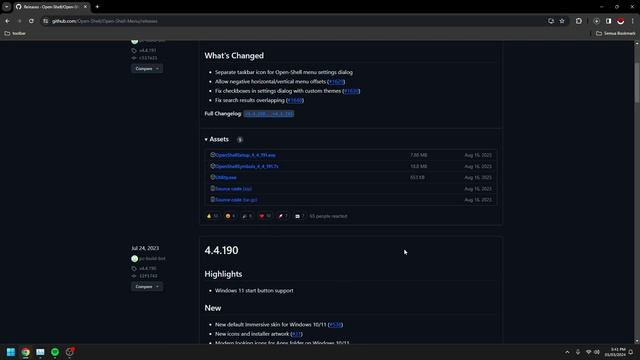Open the 4.4.190 release title

(221, 250)
